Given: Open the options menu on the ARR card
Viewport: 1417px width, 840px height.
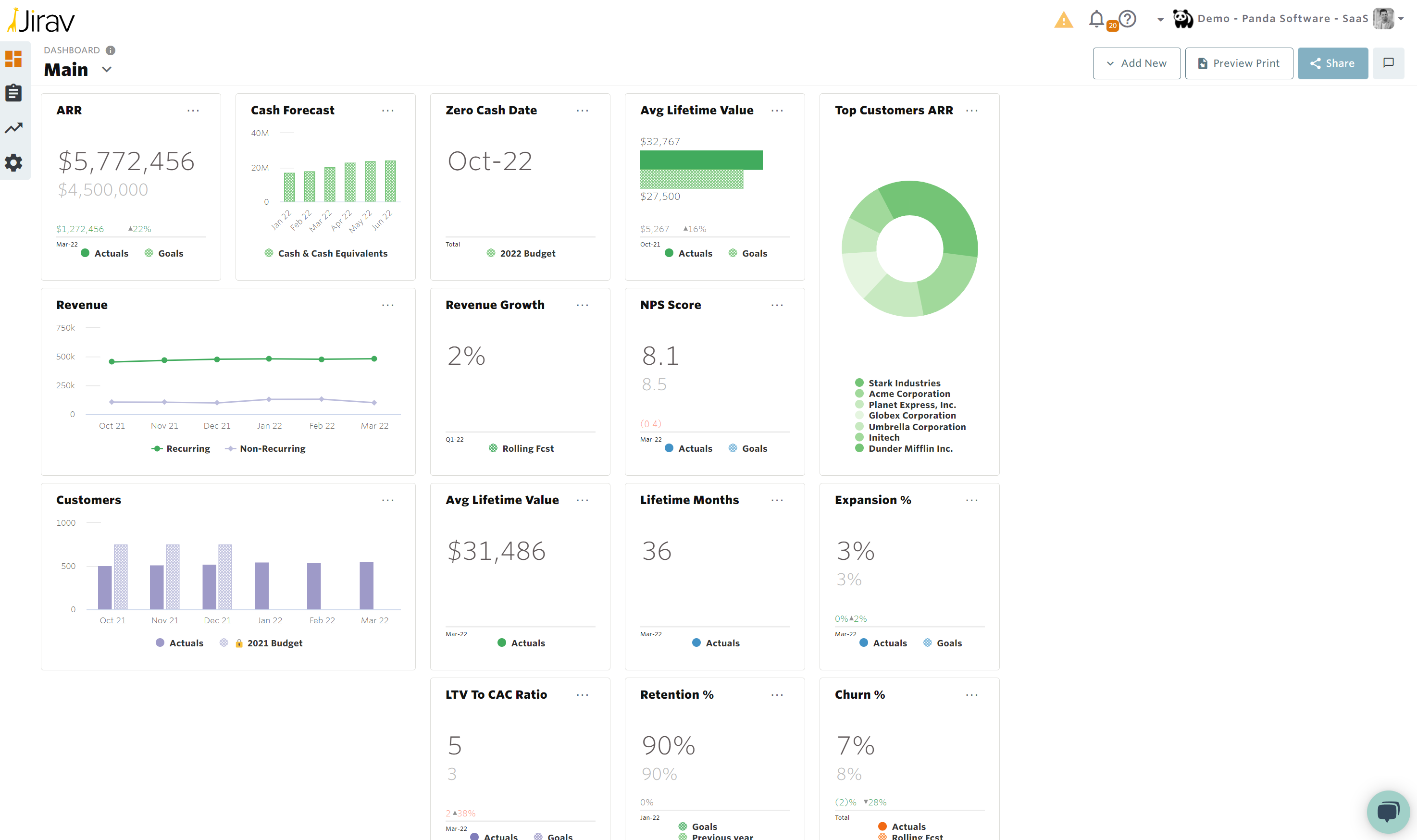Looking at the screenshot, I should tap(194, 111).
